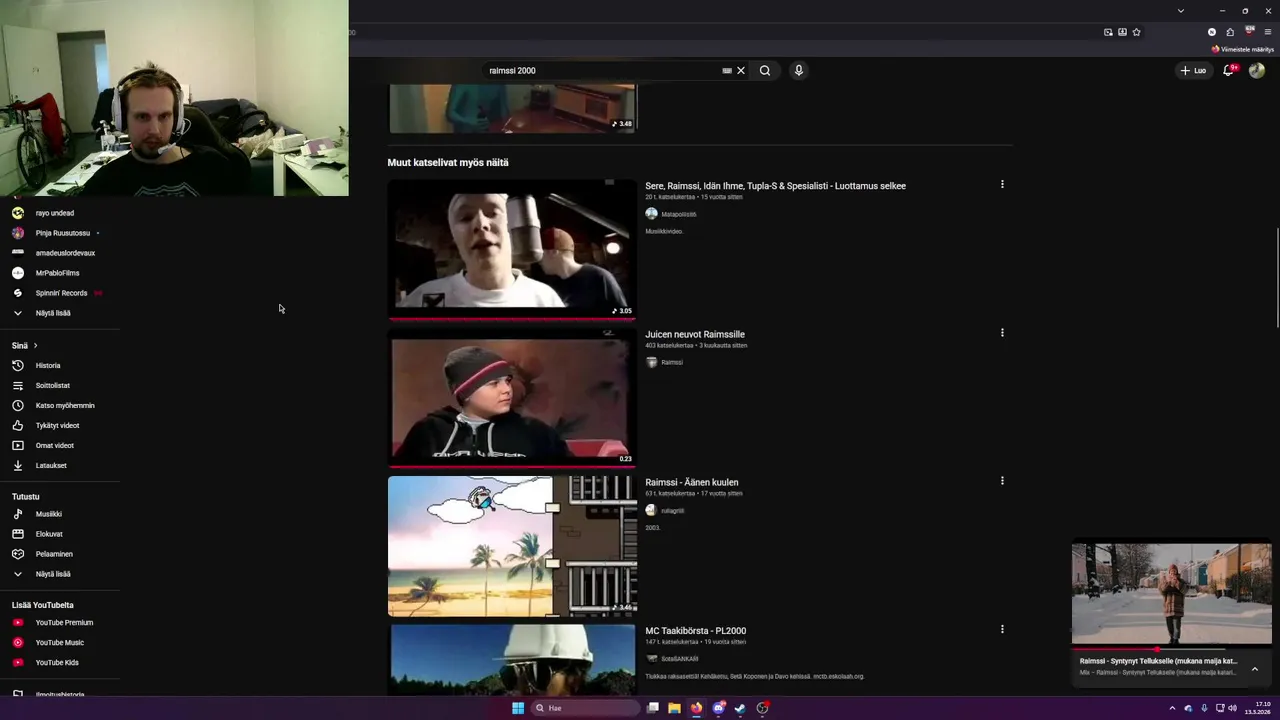Open YouTube notifications bell

pos(1228,70)
